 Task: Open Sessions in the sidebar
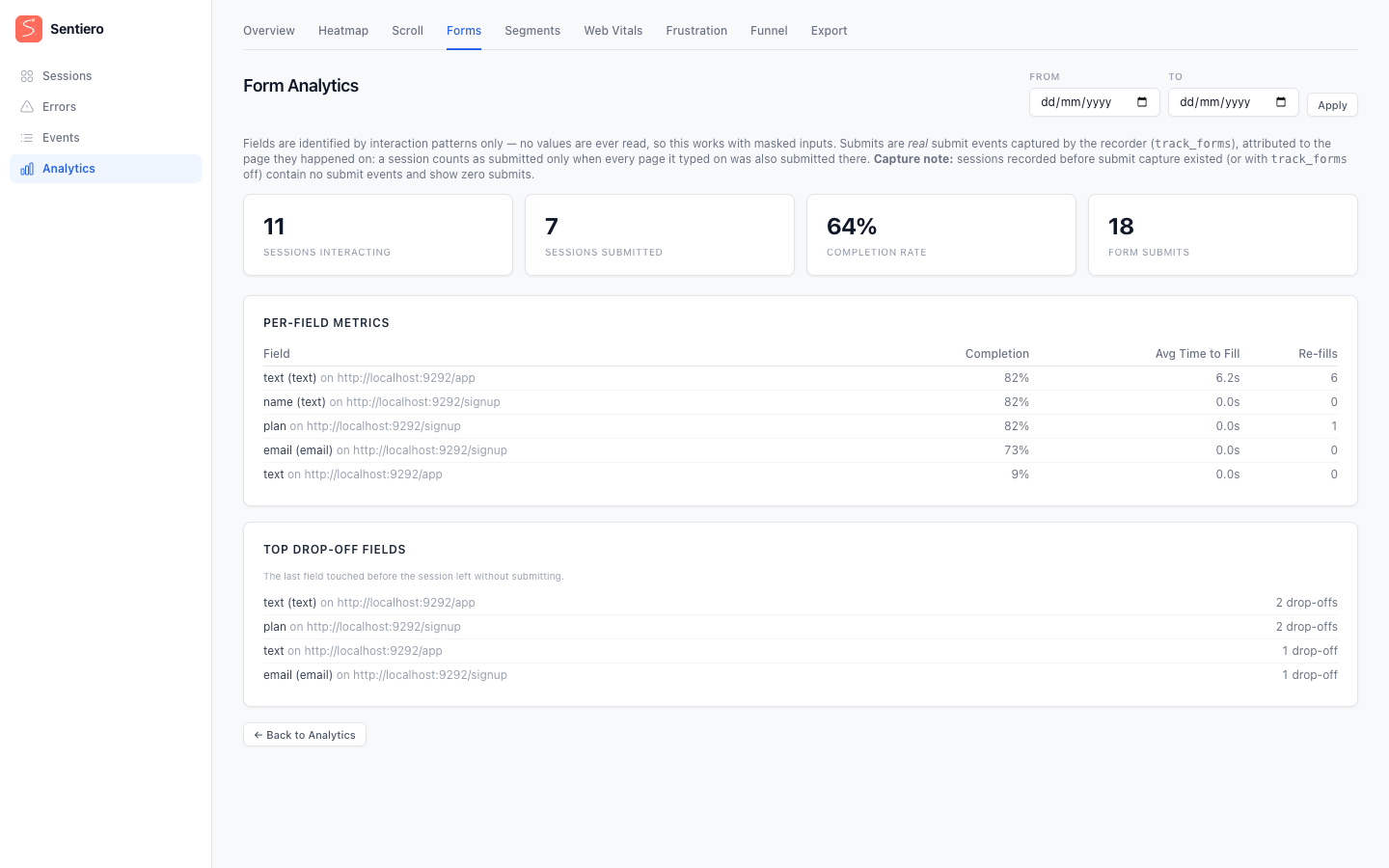pyautogui.click(x=105, y=76)
